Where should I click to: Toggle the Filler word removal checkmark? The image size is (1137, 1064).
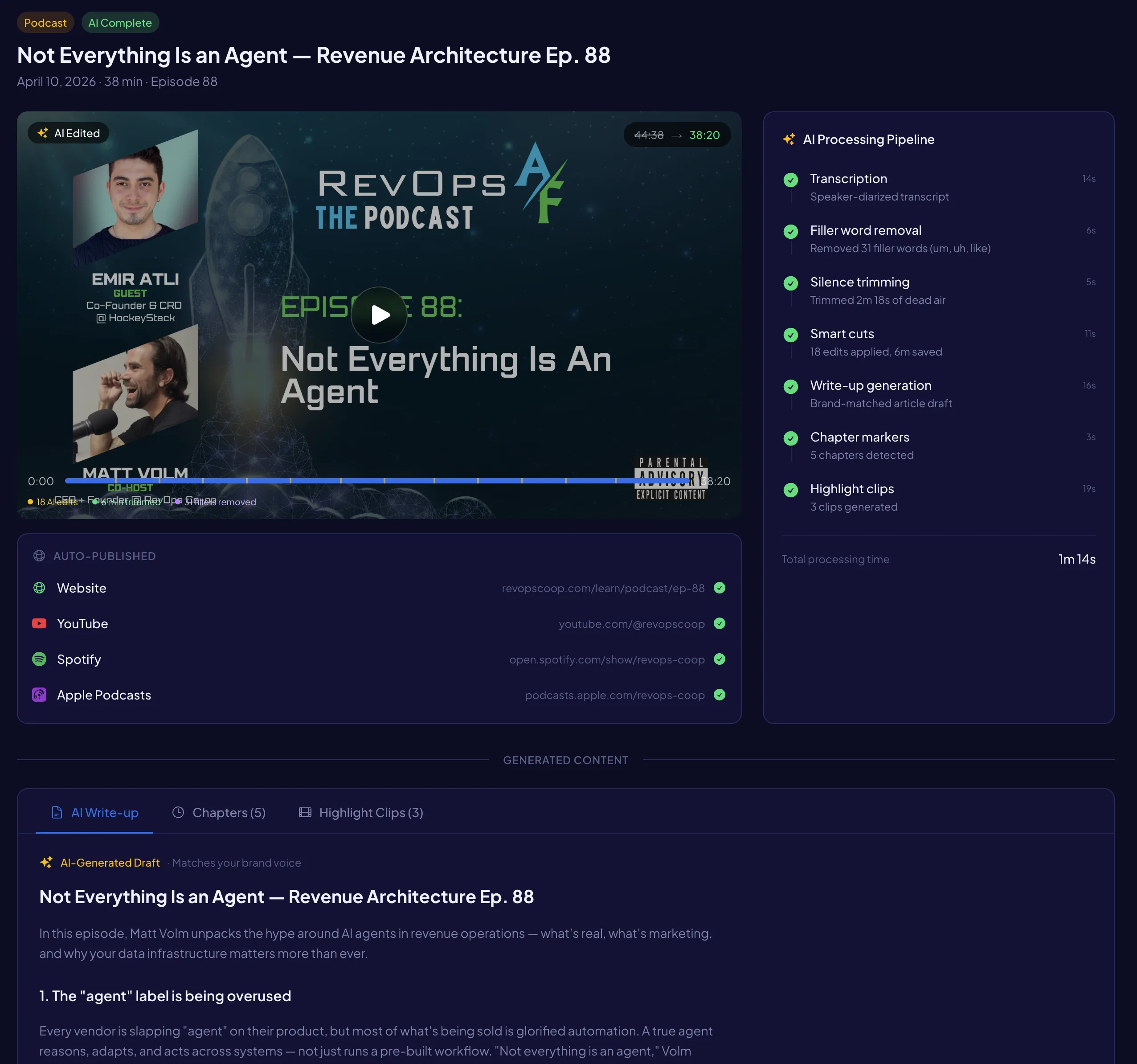click(790, 232)
